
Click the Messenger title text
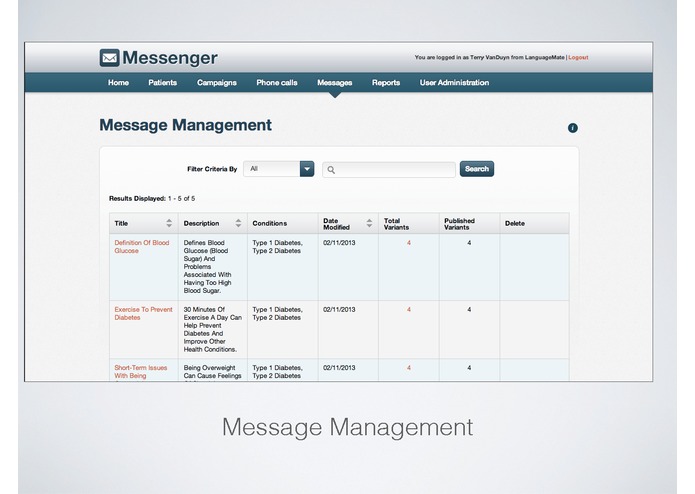pyautogui.click(x=170, y=58)
